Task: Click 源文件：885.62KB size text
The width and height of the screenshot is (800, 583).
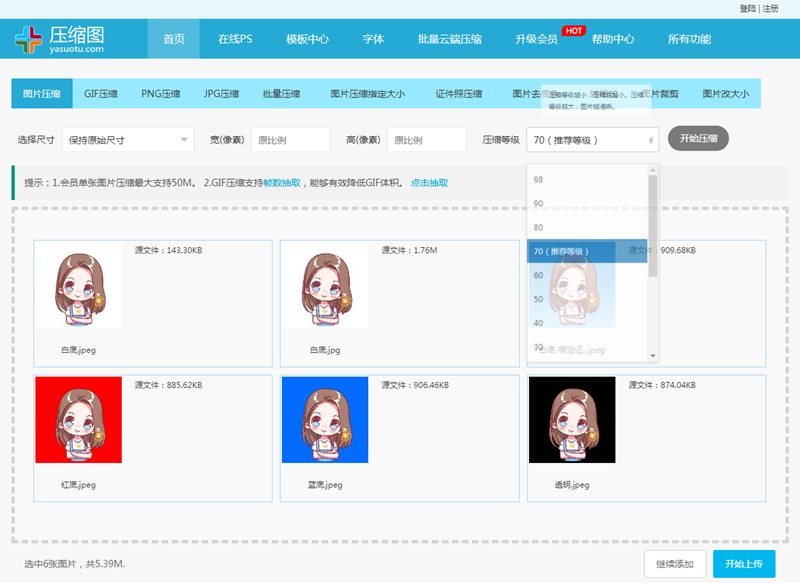Action: [168, 385]
